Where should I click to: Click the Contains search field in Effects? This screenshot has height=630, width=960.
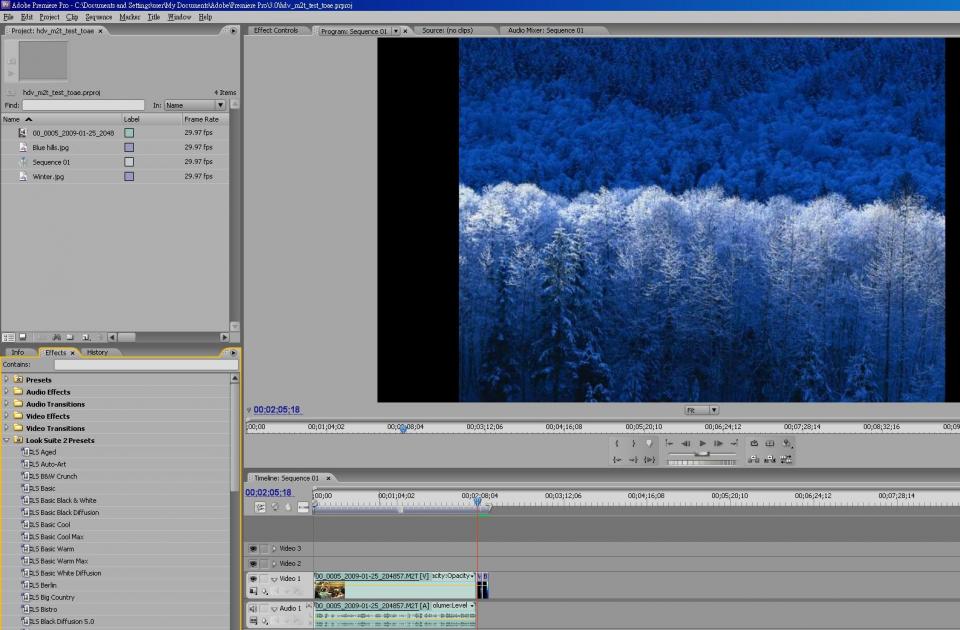click(x=145, y=365)
